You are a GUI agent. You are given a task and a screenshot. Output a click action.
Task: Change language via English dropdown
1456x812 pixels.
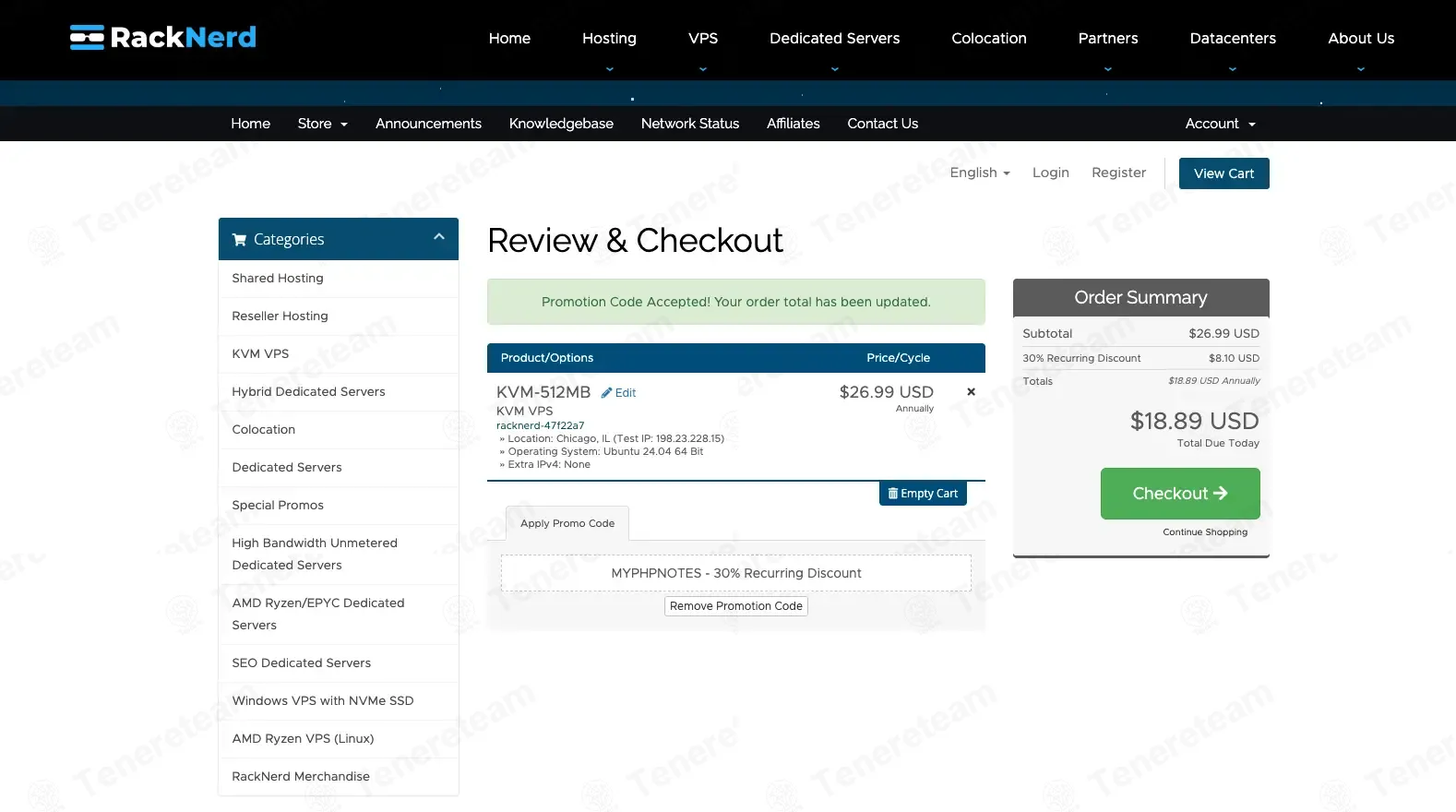980,173
